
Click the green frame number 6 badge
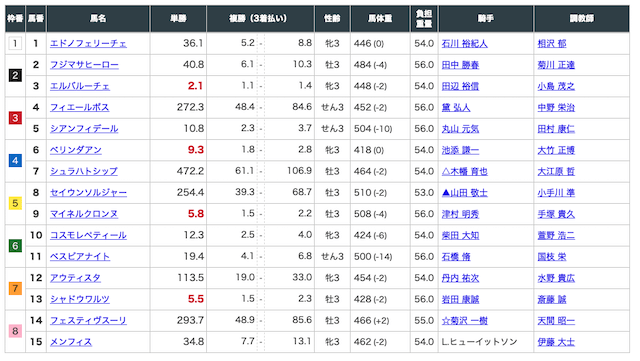15,245
